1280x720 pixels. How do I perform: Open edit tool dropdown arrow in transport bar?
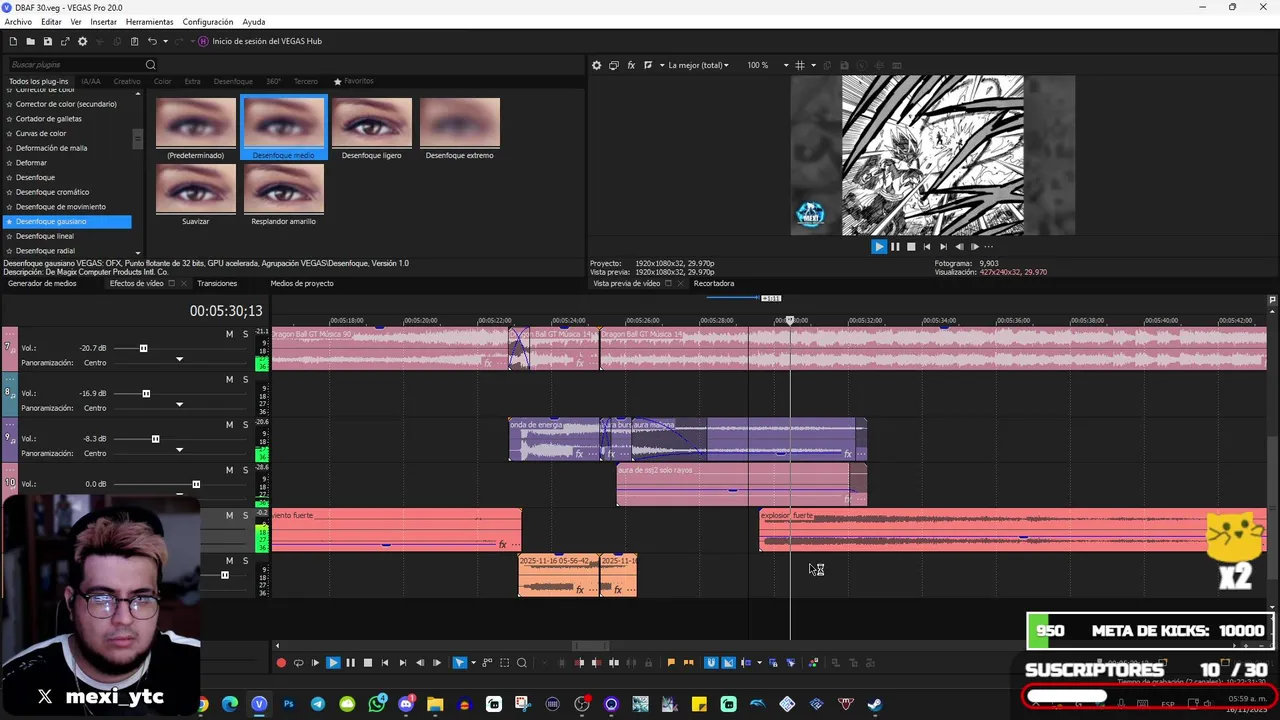pyautogui.click(x=473, y=662)
